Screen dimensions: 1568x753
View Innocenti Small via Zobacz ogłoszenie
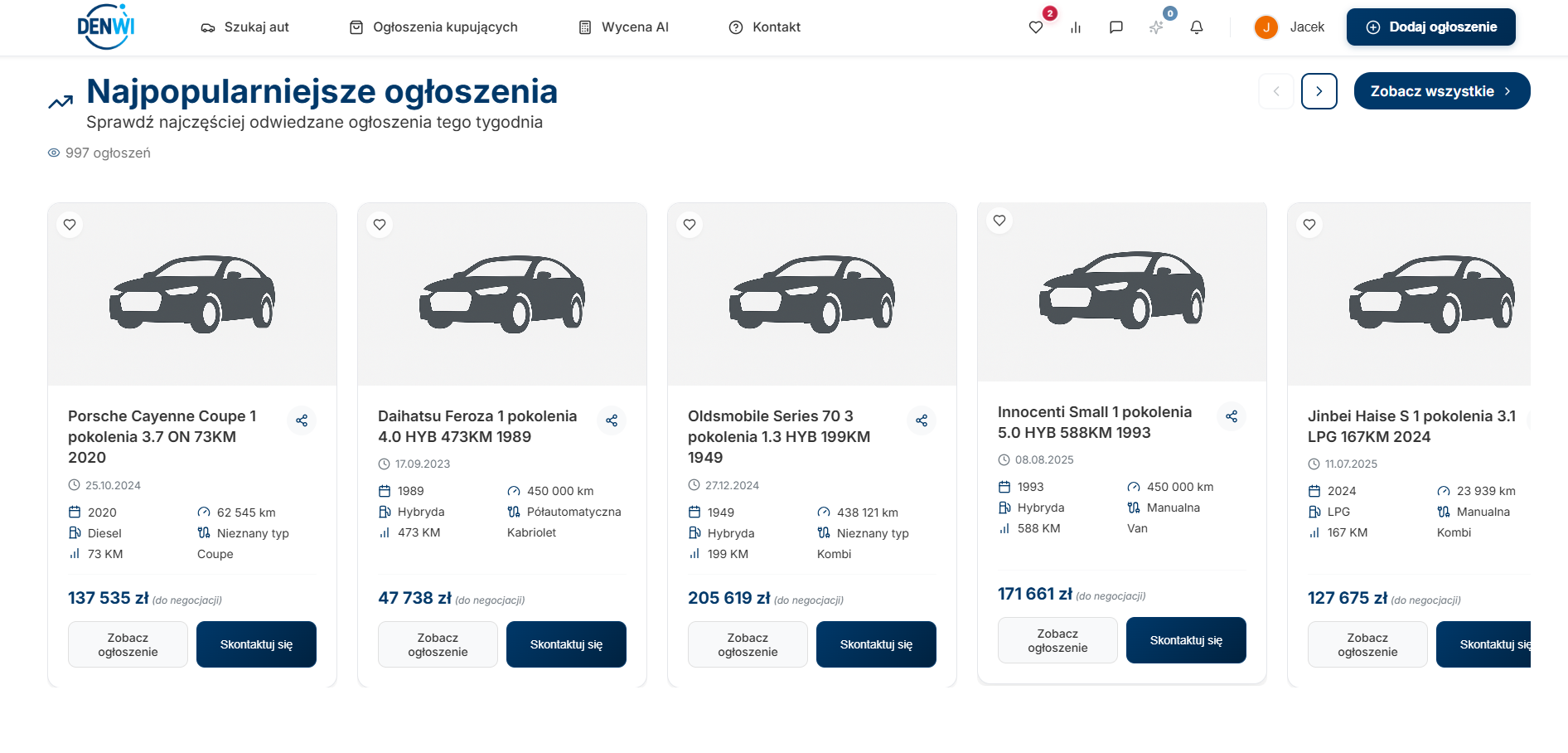(1057, 640)
